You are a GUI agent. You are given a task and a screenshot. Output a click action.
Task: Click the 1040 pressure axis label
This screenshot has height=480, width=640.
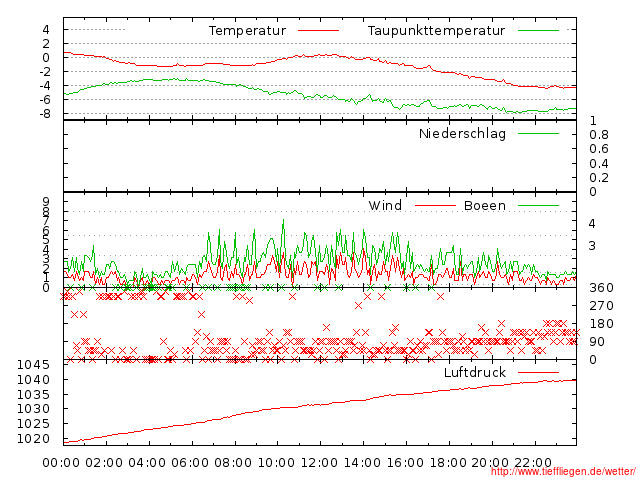point(33,380)
